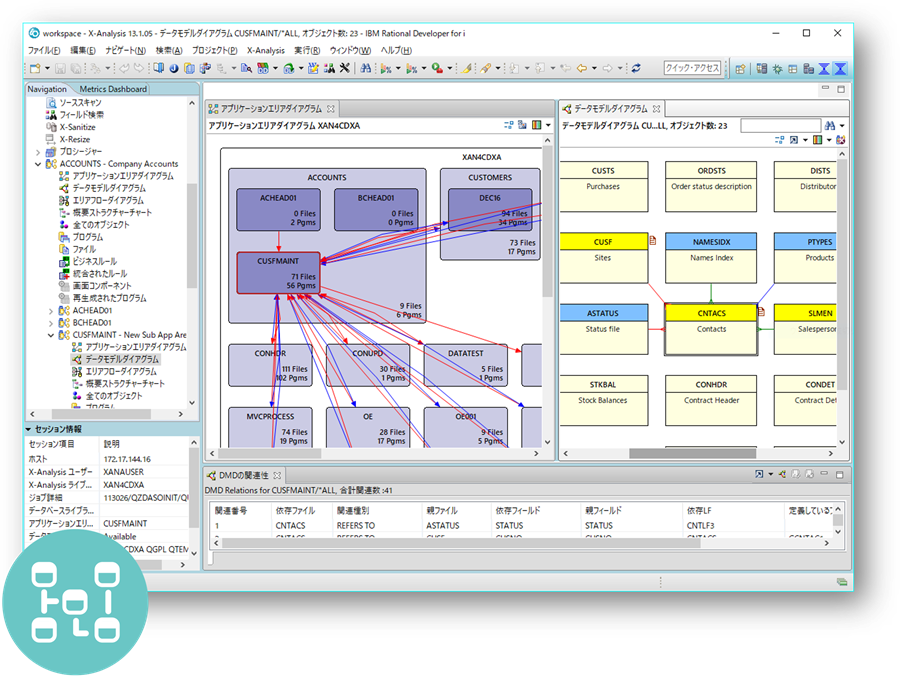Switch to the Metrics Dashboard tab
Viewport: 900px width, 676px height.
pos(113,89)
